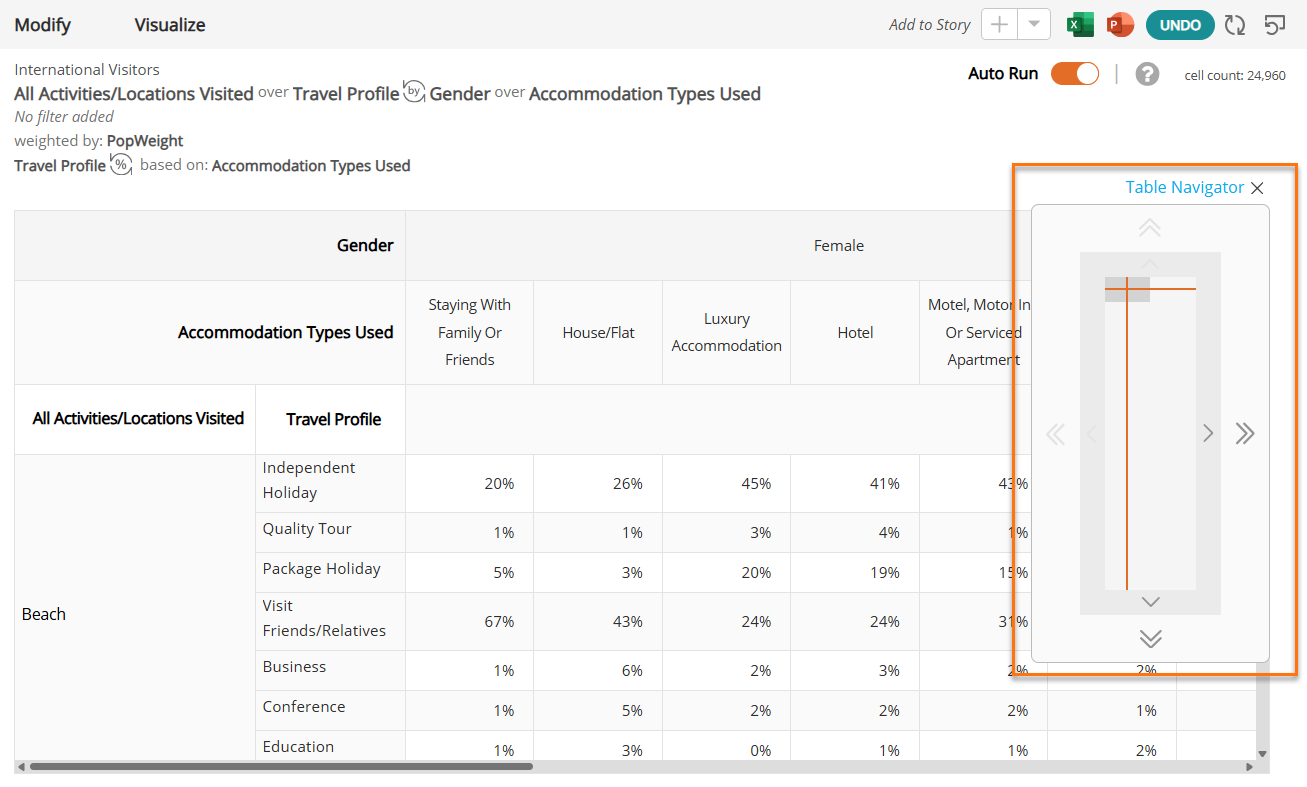The height and width of the screenshot is (787, 1307).
Task: Click the plus Add to Story button
Action: (x=999, y=25)
